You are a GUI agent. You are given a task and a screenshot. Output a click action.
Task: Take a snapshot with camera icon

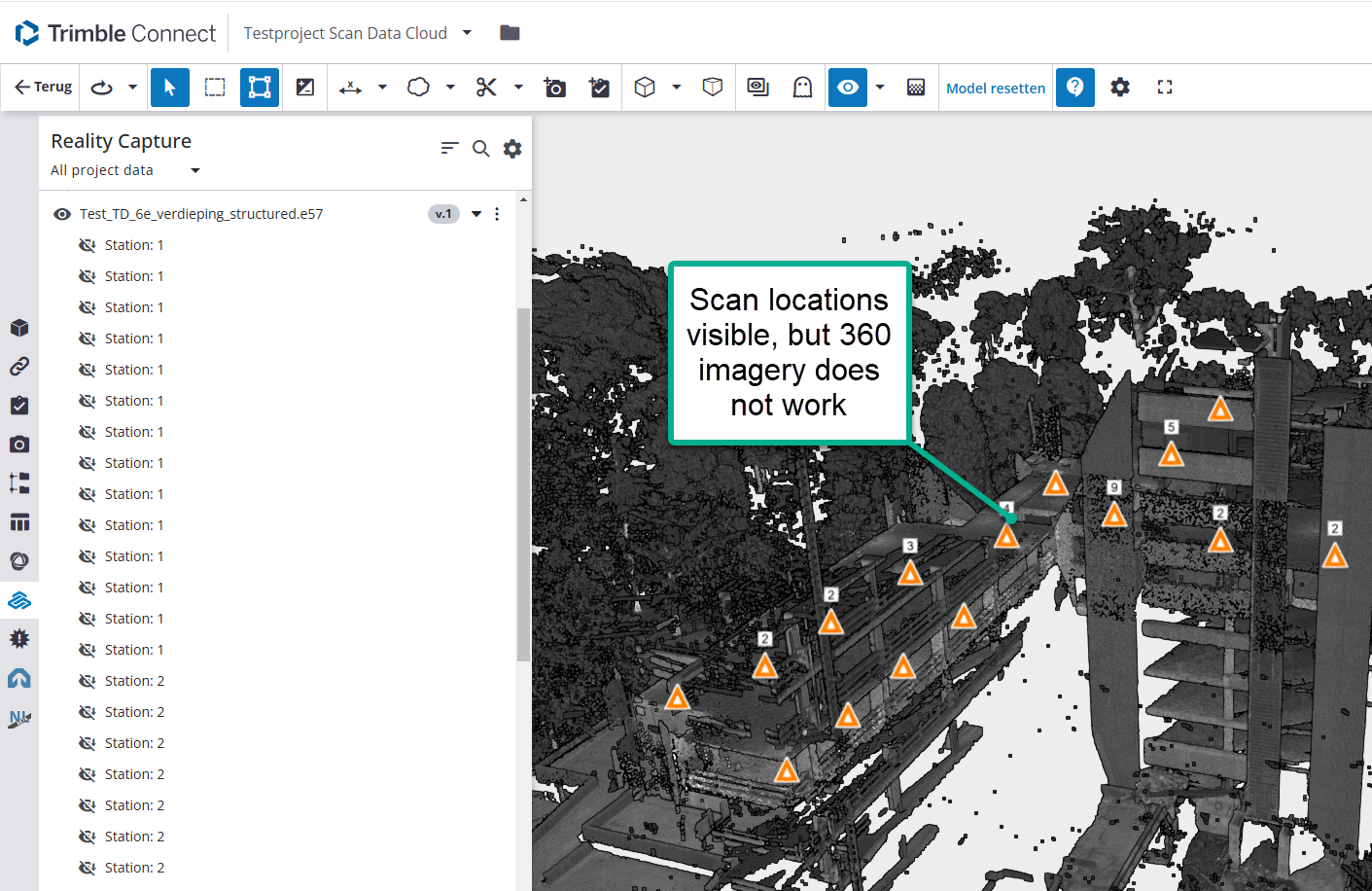point(554,88)
